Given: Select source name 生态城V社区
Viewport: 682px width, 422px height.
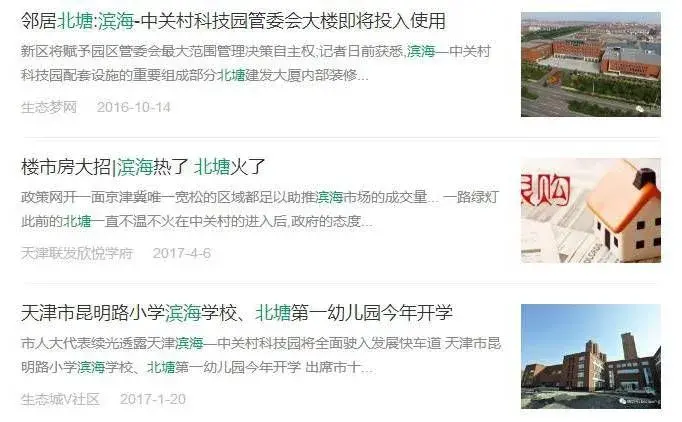Looking at the screenshot, I should (60, 399).
